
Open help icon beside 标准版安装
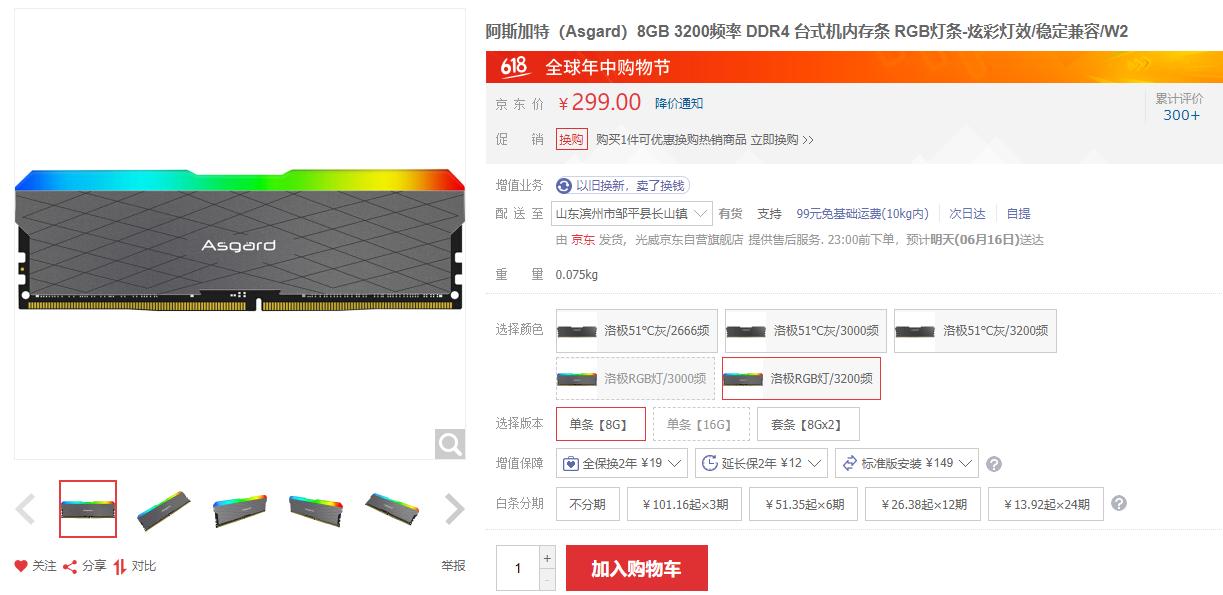994,464
